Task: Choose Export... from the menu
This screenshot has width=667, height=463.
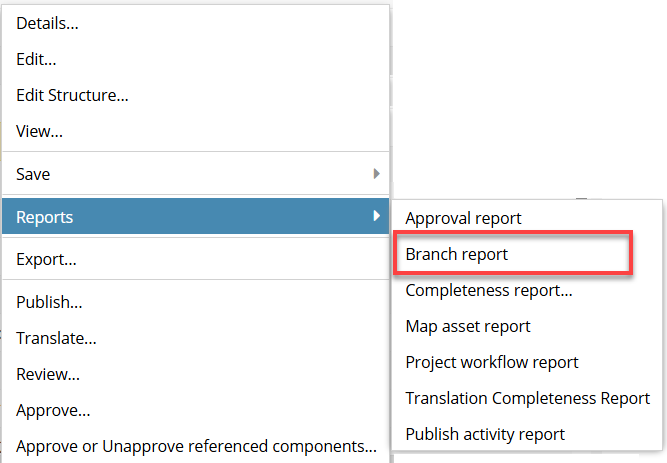Action: 195,259
